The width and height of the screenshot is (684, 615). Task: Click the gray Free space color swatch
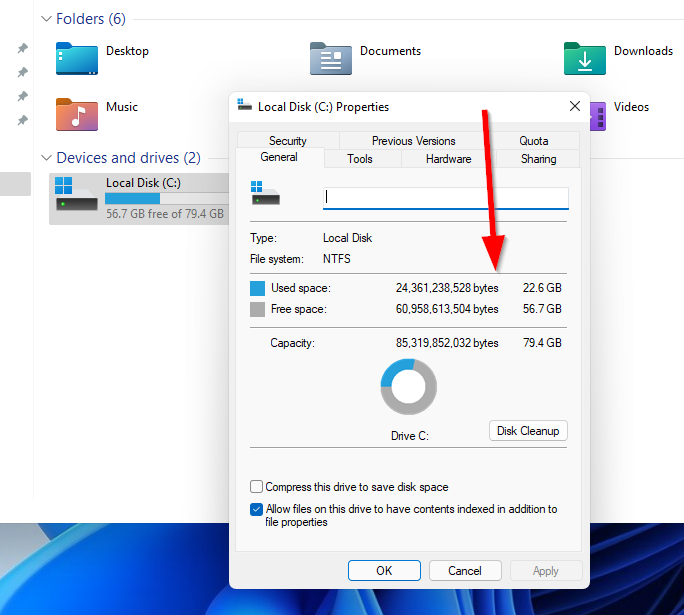(x=257, y=309)
